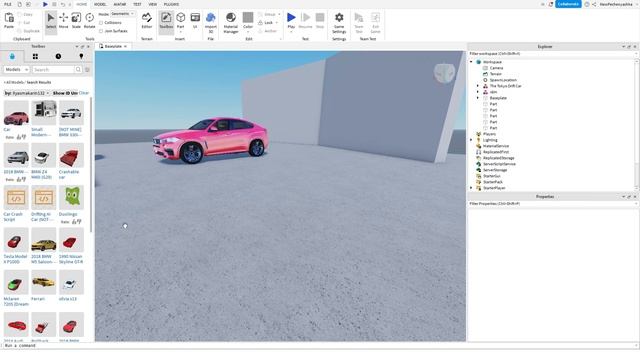Screen dimensions: 640x360
Task: Click the Filter Properties input field
Action: pos(552,204)
